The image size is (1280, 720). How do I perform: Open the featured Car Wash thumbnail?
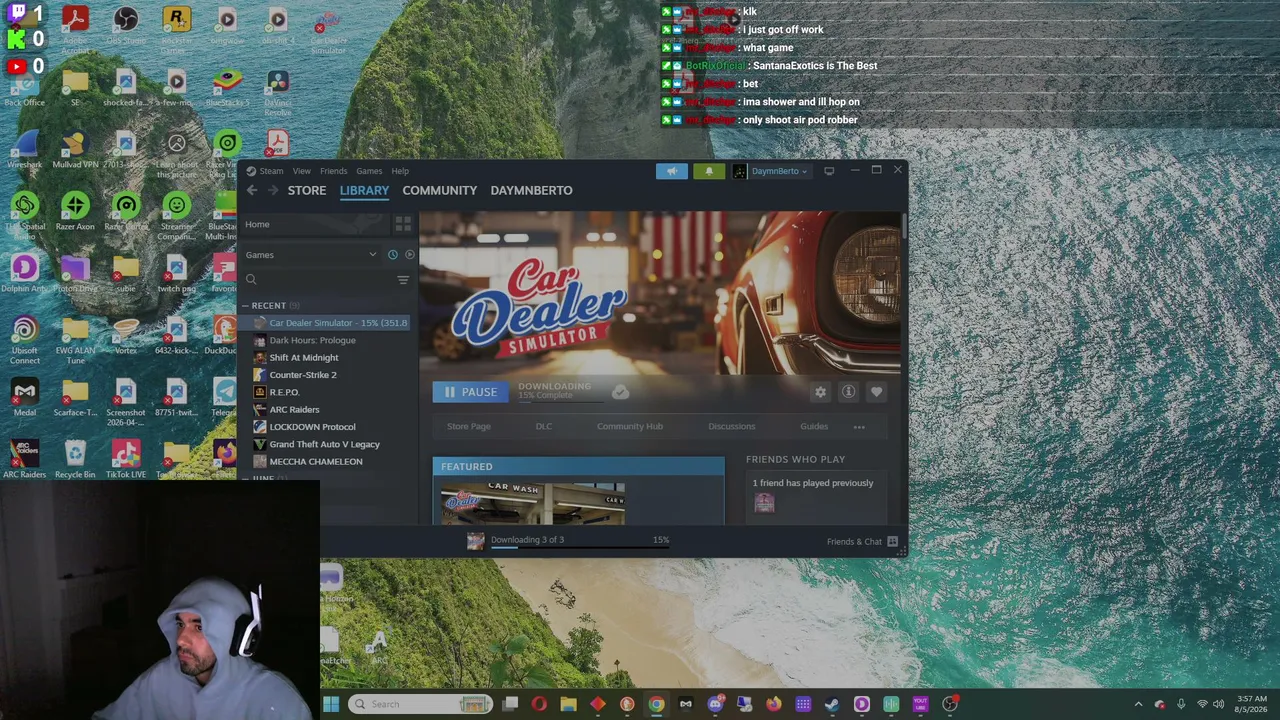(533, 503)
